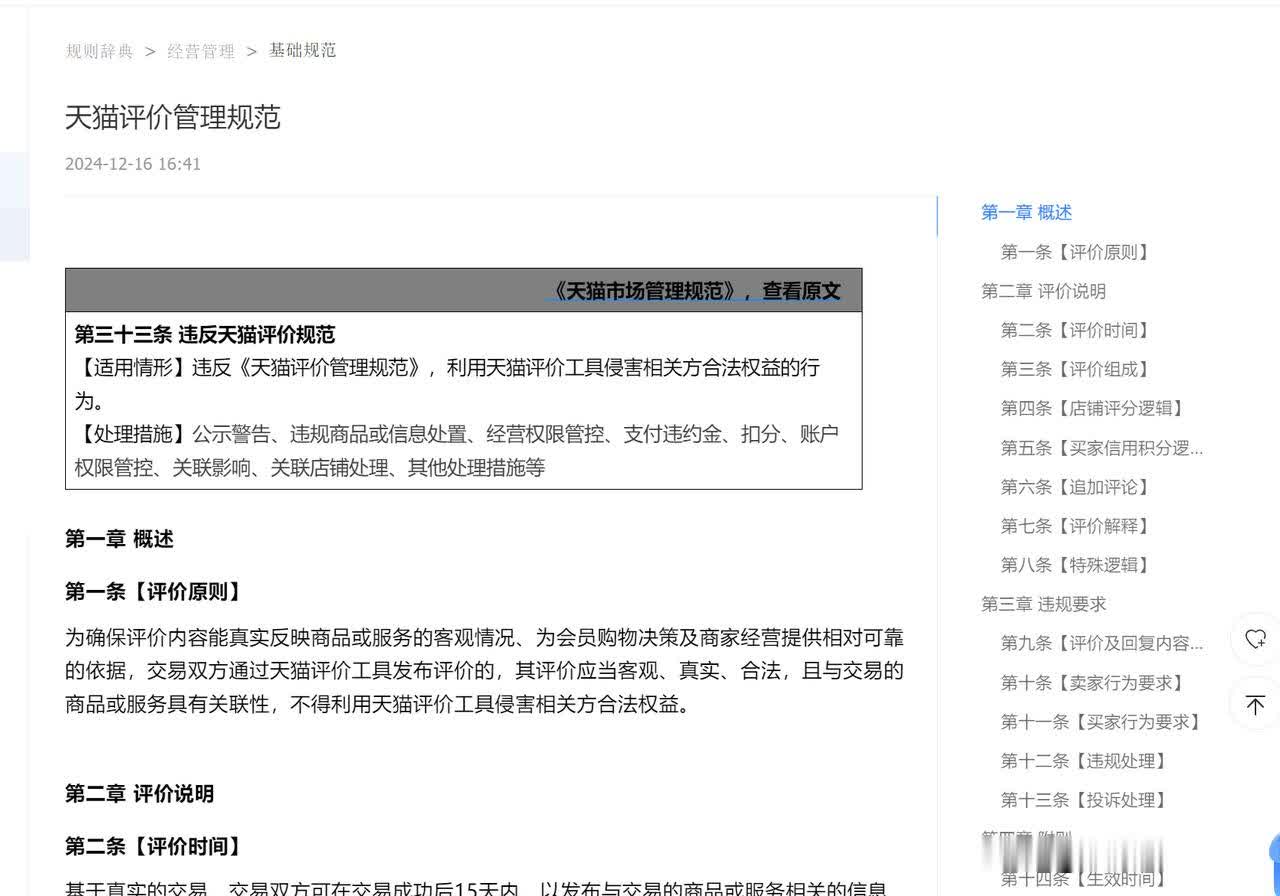Select 第三章 违规要求 outline entry
Screen dimensions: 1280x896
[1044, 604]
